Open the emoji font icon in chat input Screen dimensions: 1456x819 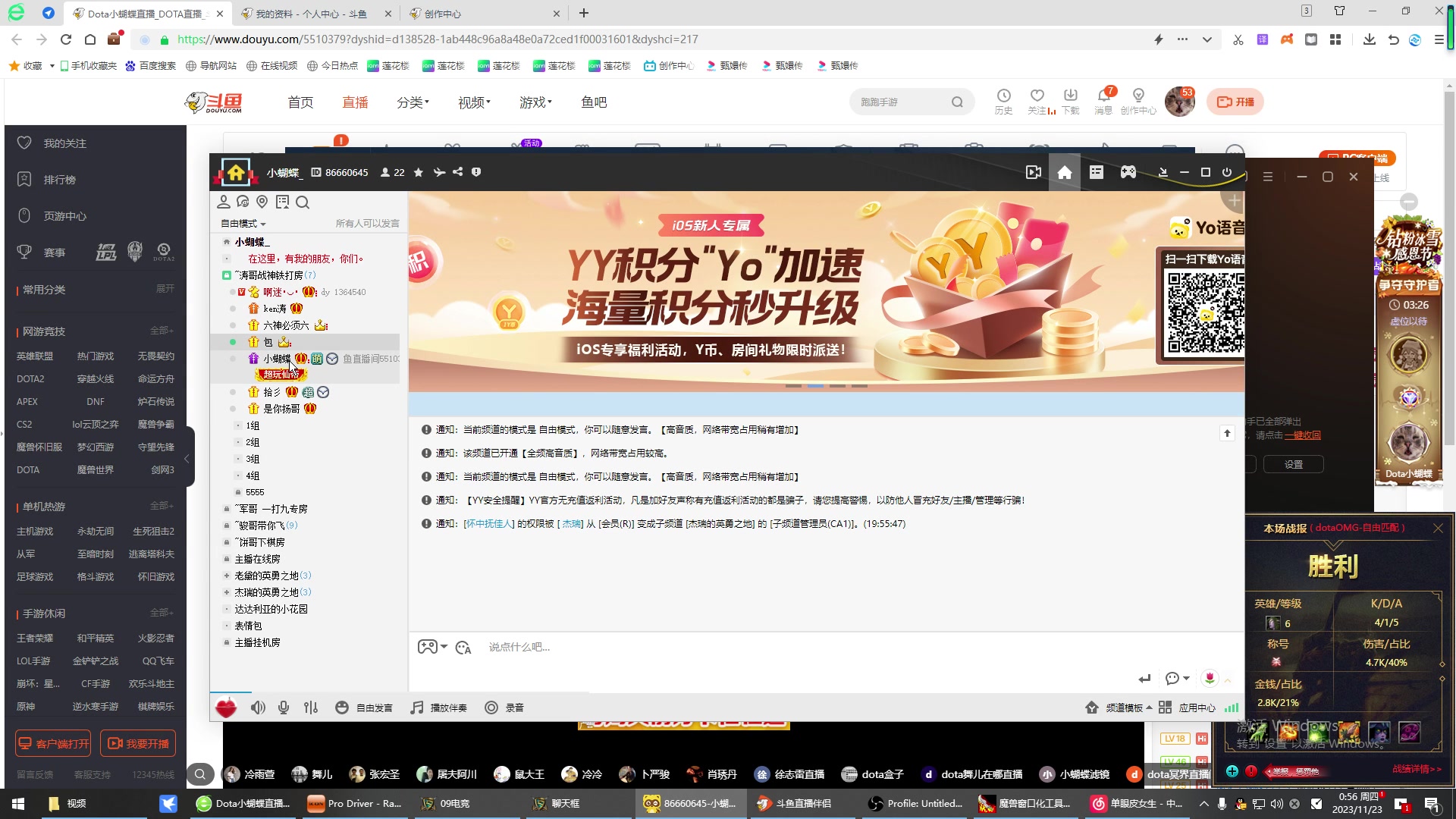(x=463, y=648)
